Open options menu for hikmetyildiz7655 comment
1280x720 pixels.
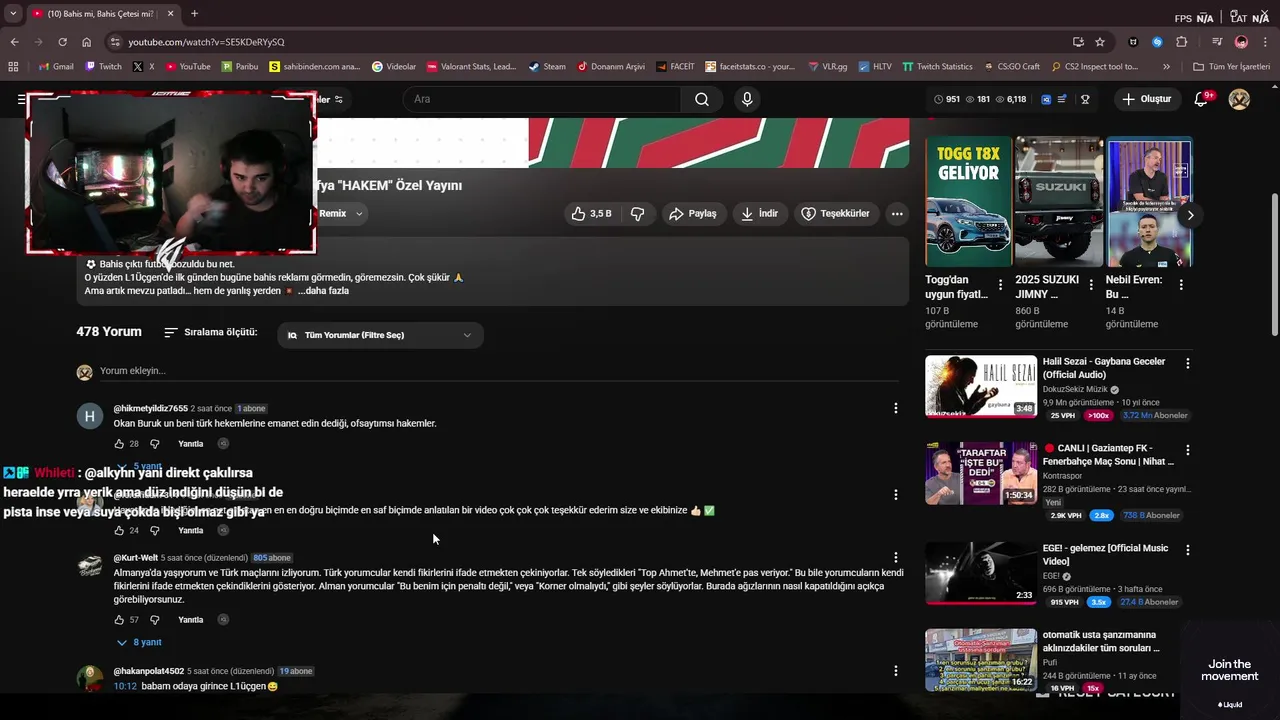(896, 408)
